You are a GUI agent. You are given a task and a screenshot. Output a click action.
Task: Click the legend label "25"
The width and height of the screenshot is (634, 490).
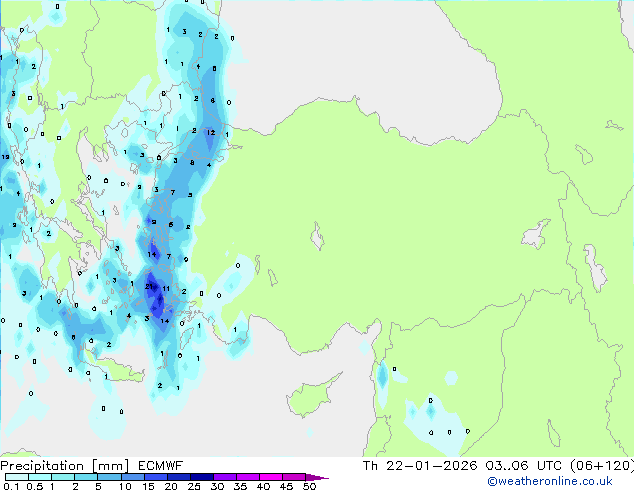tap(194, 486)
